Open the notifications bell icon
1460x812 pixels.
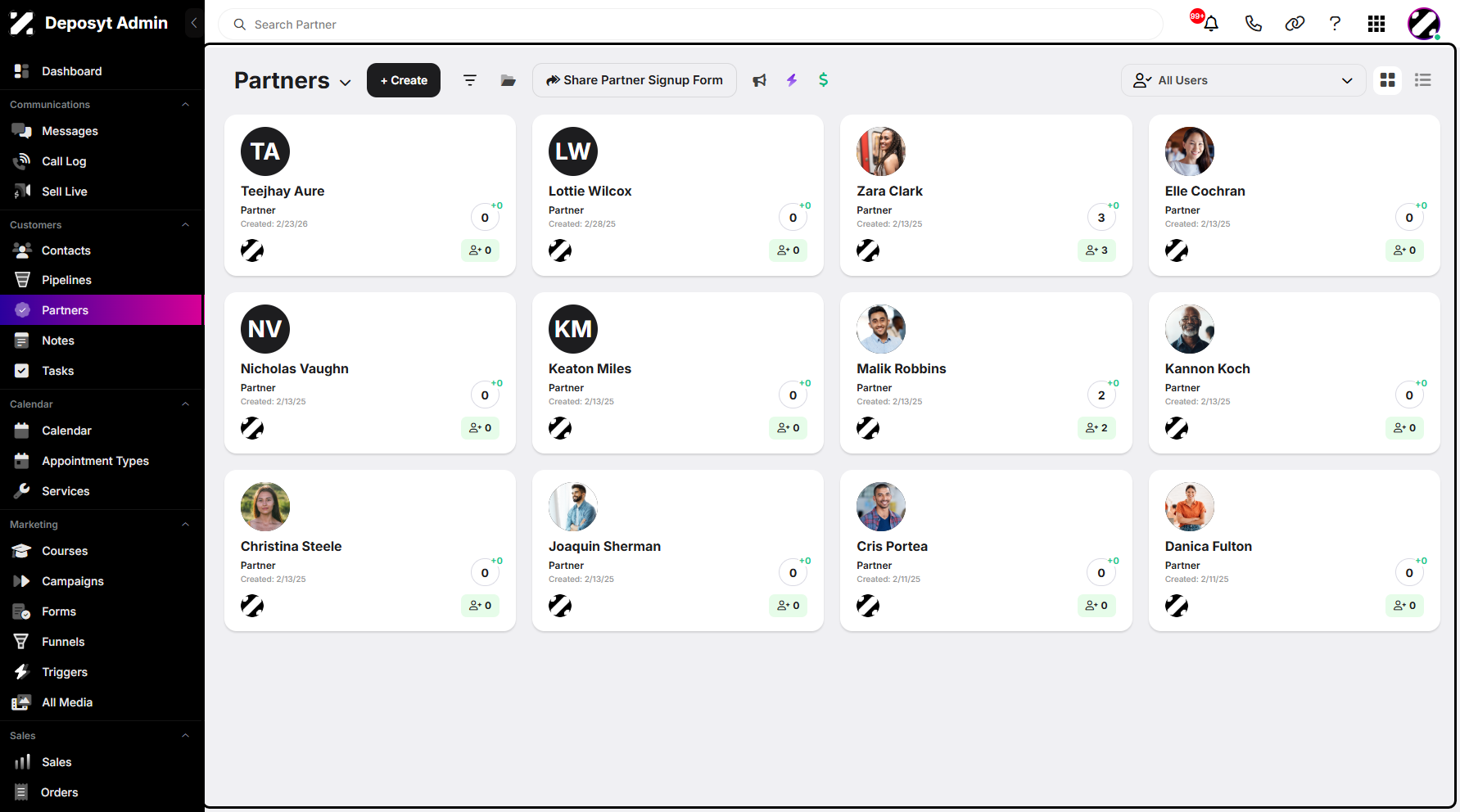(1210, 23)
